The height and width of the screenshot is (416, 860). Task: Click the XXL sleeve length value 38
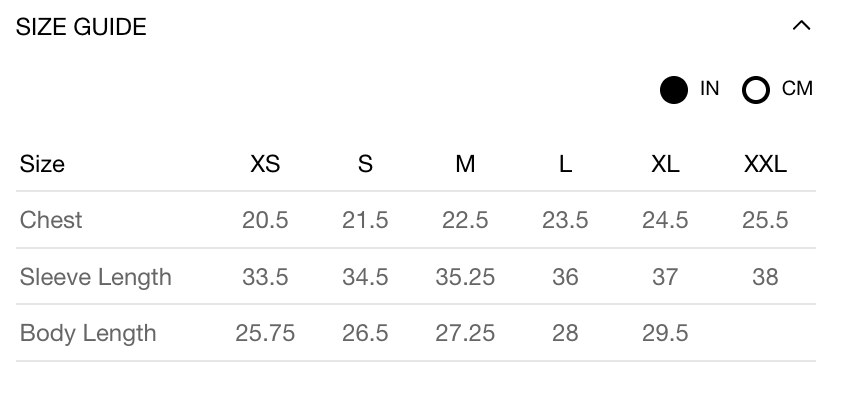click(x=765, y=277)
